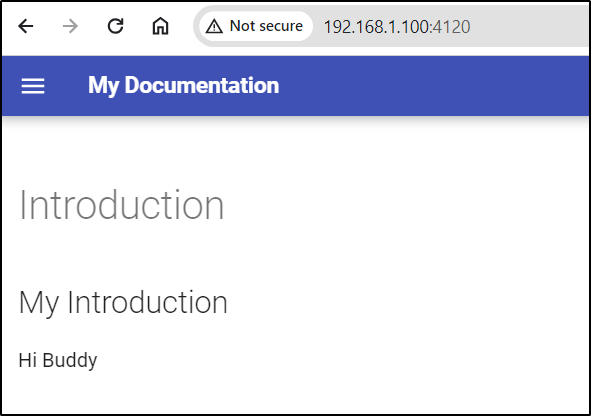Viewport: 591px width, 416px height.
Task: Click the My Introduction subheading
Action: (x=123, y=303)
